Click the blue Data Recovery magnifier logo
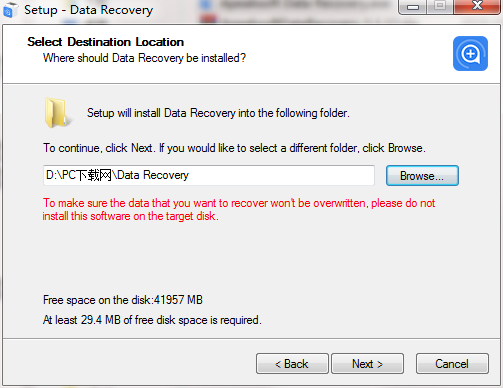Screen dimensions: 503x388 [470, 53]
